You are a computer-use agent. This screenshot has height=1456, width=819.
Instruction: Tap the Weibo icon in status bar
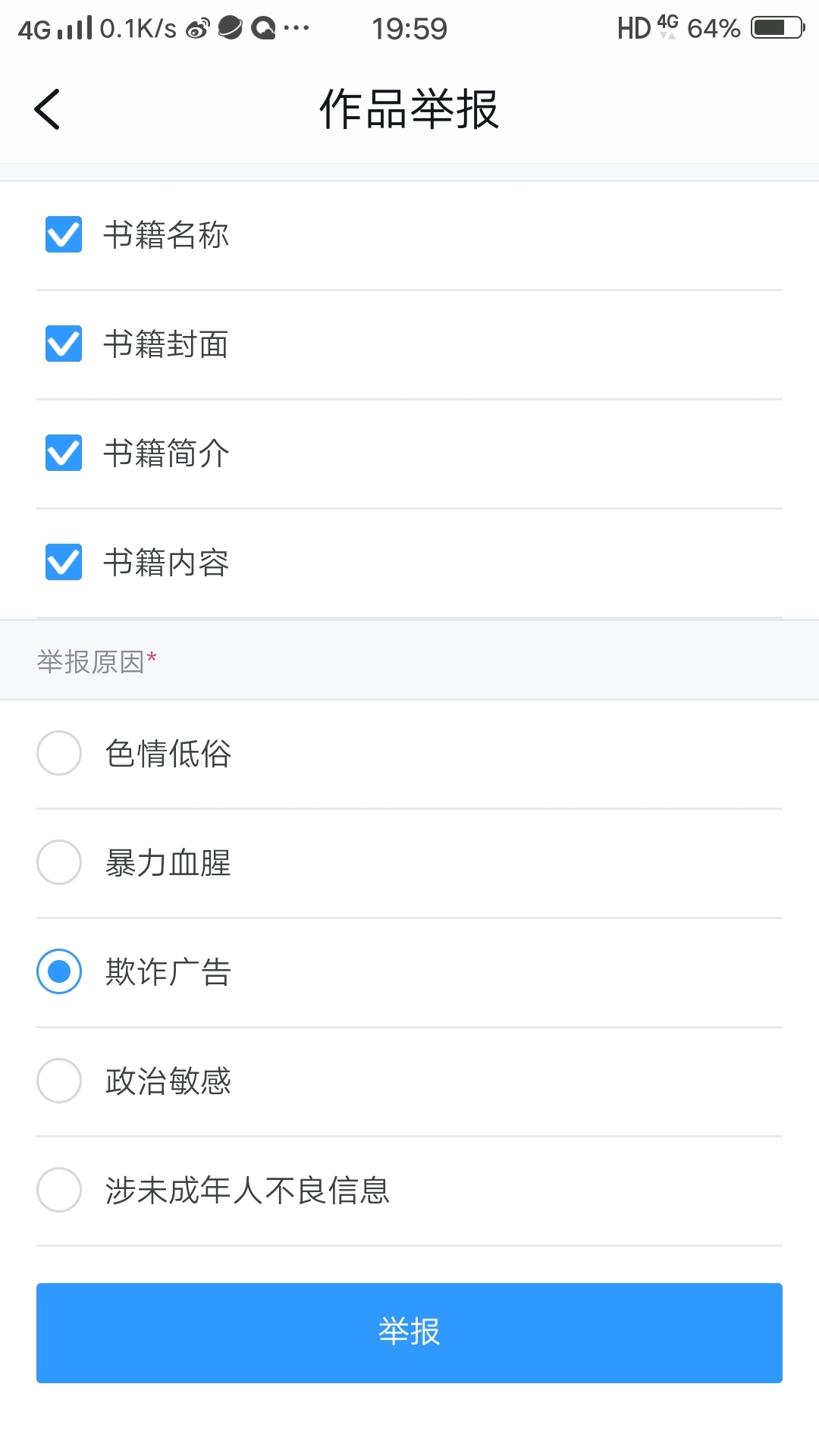point(197,29)
